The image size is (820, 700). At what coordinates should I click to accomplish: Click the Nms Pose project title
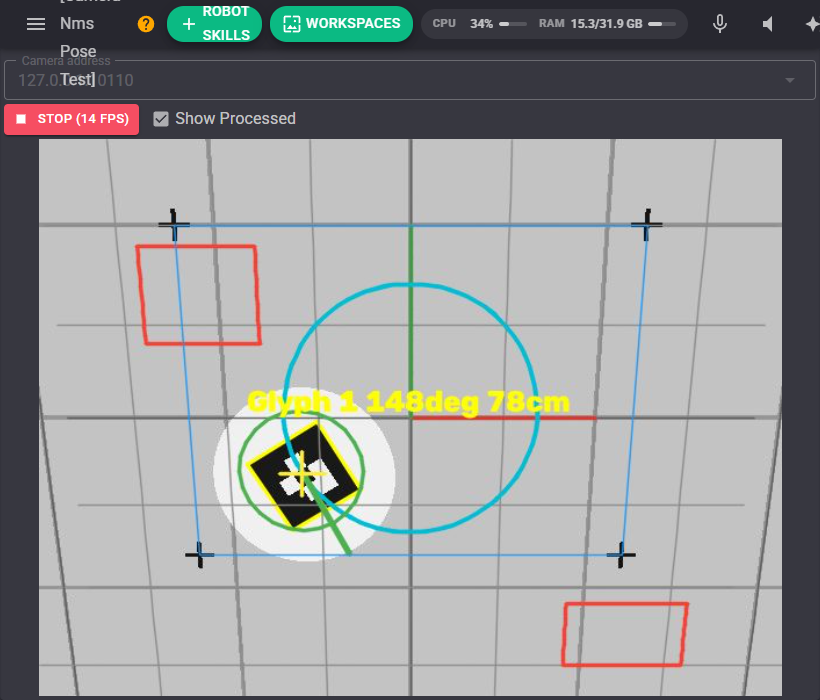pyautogui.click(x=78, y=37)
